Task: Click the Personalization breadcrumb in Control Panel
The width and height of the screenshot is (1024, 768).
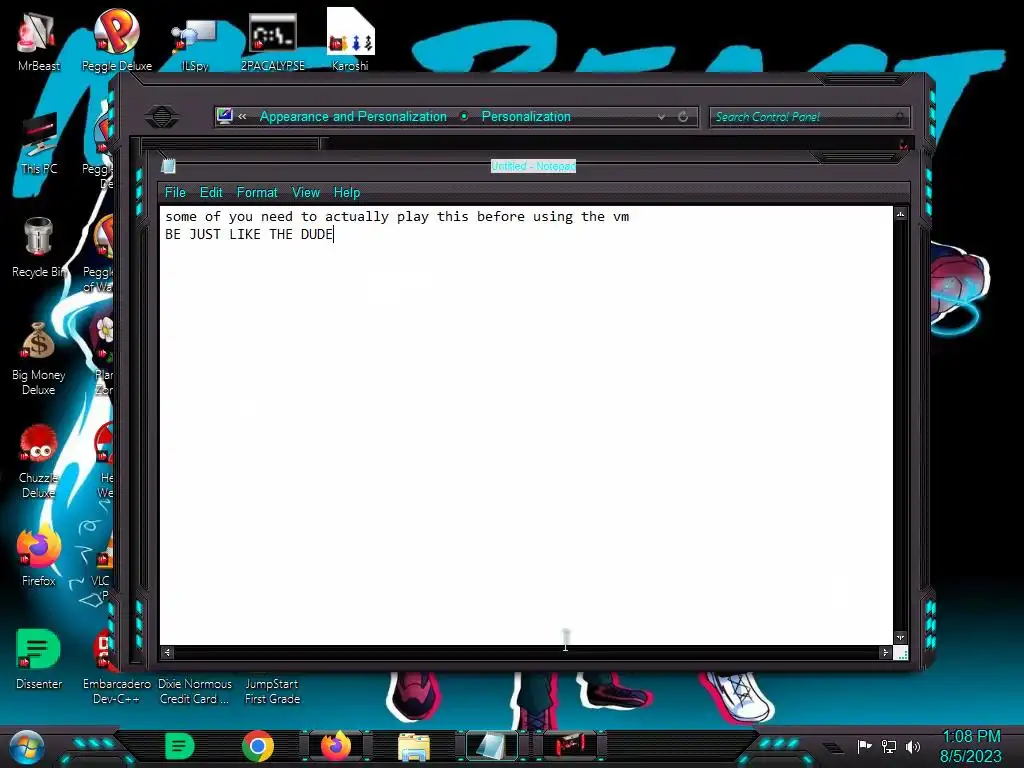Action: [x=526, y=117]
